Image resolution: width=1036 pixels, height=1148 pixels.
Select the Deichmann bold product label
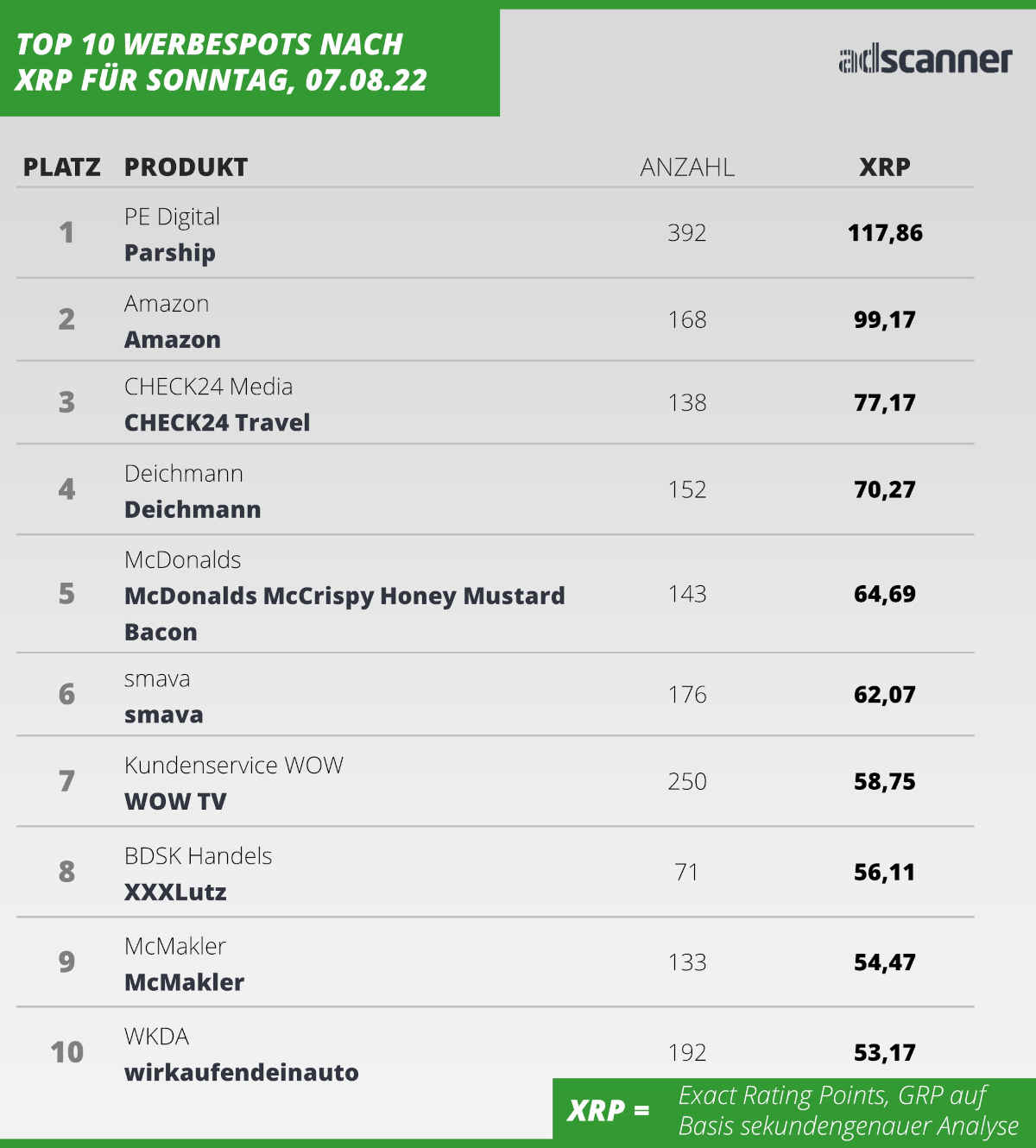pos(193,509)
